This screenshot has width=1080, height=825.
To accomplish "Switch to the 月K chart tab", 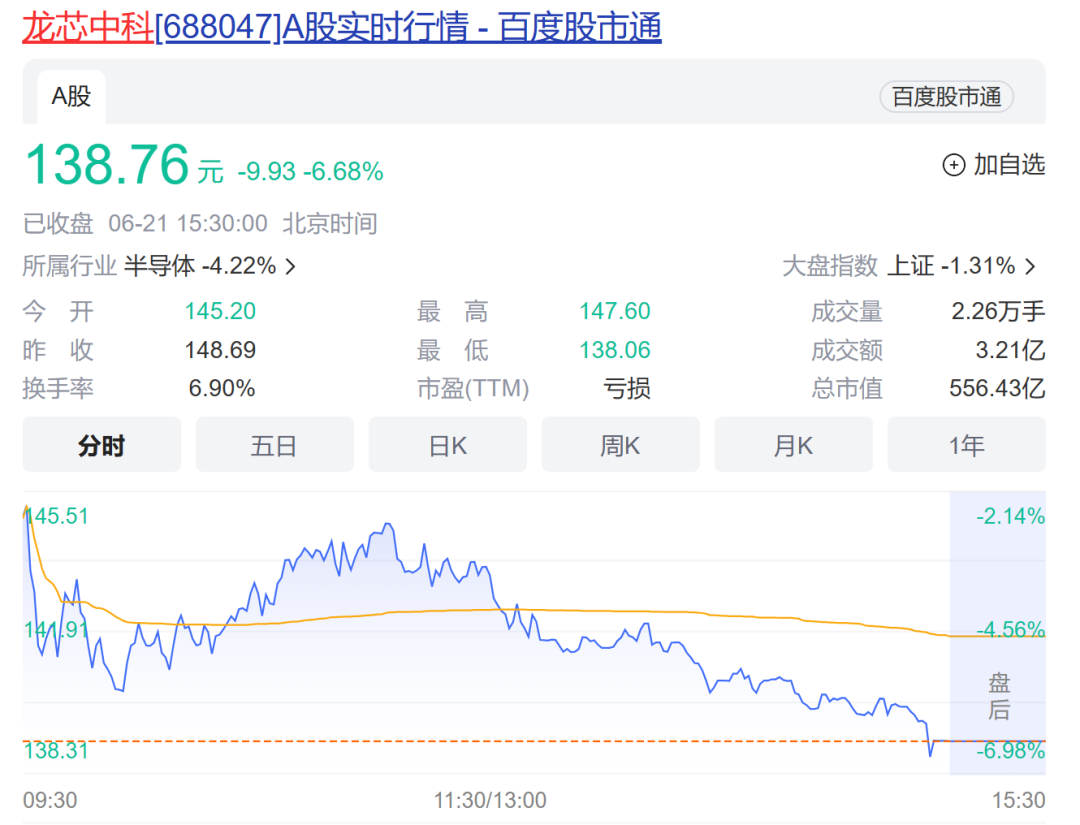I will [793, 445].
